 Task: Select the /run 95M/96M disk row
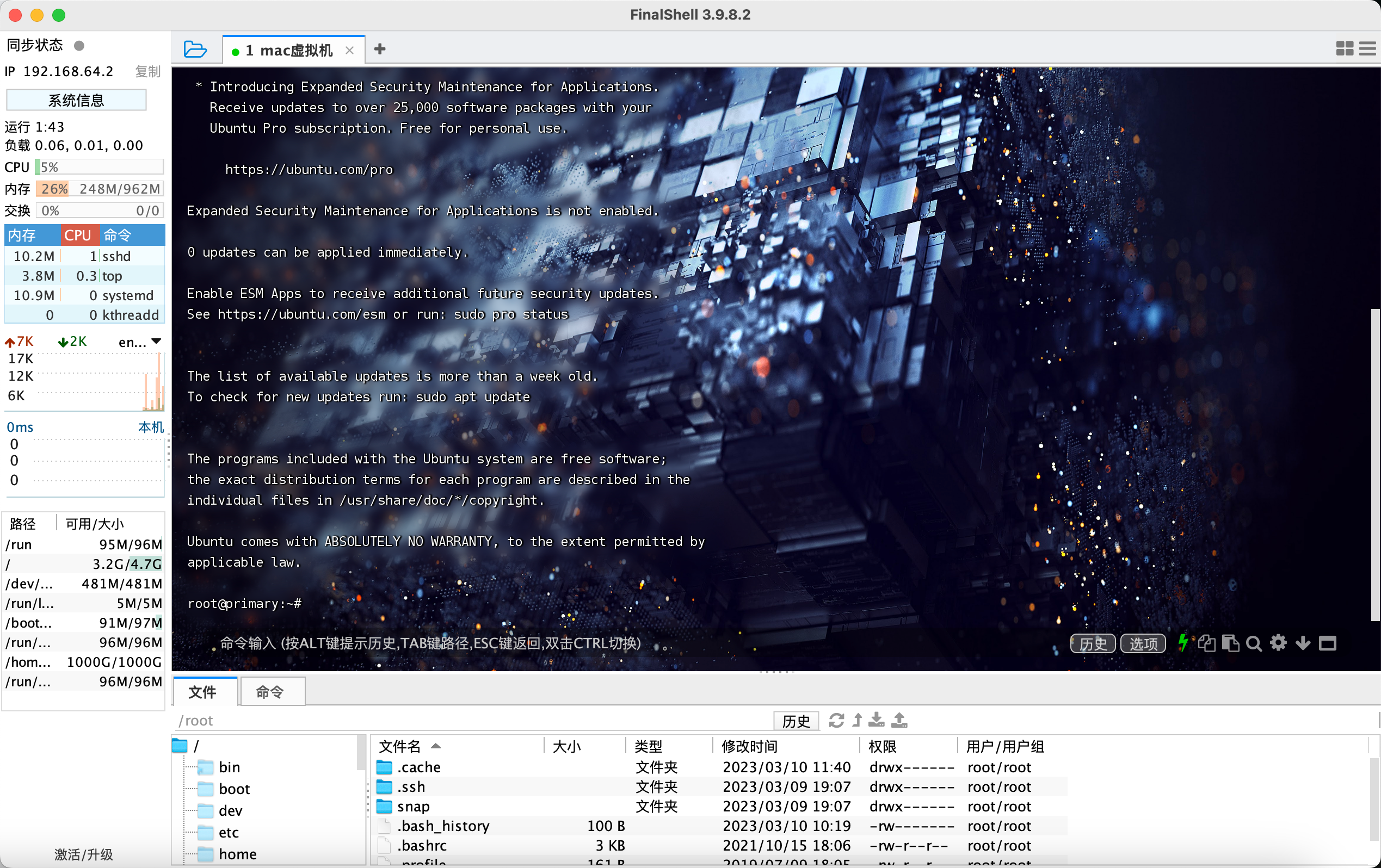(x=84, y=544)
